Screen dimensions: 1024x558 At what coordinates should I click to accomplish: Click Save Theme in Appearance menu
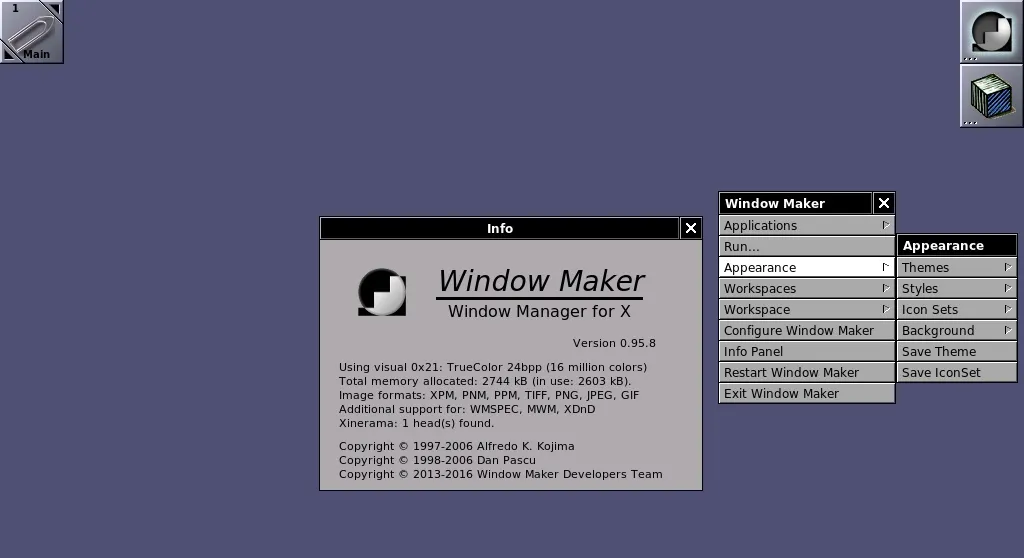(x=957, y=351)
